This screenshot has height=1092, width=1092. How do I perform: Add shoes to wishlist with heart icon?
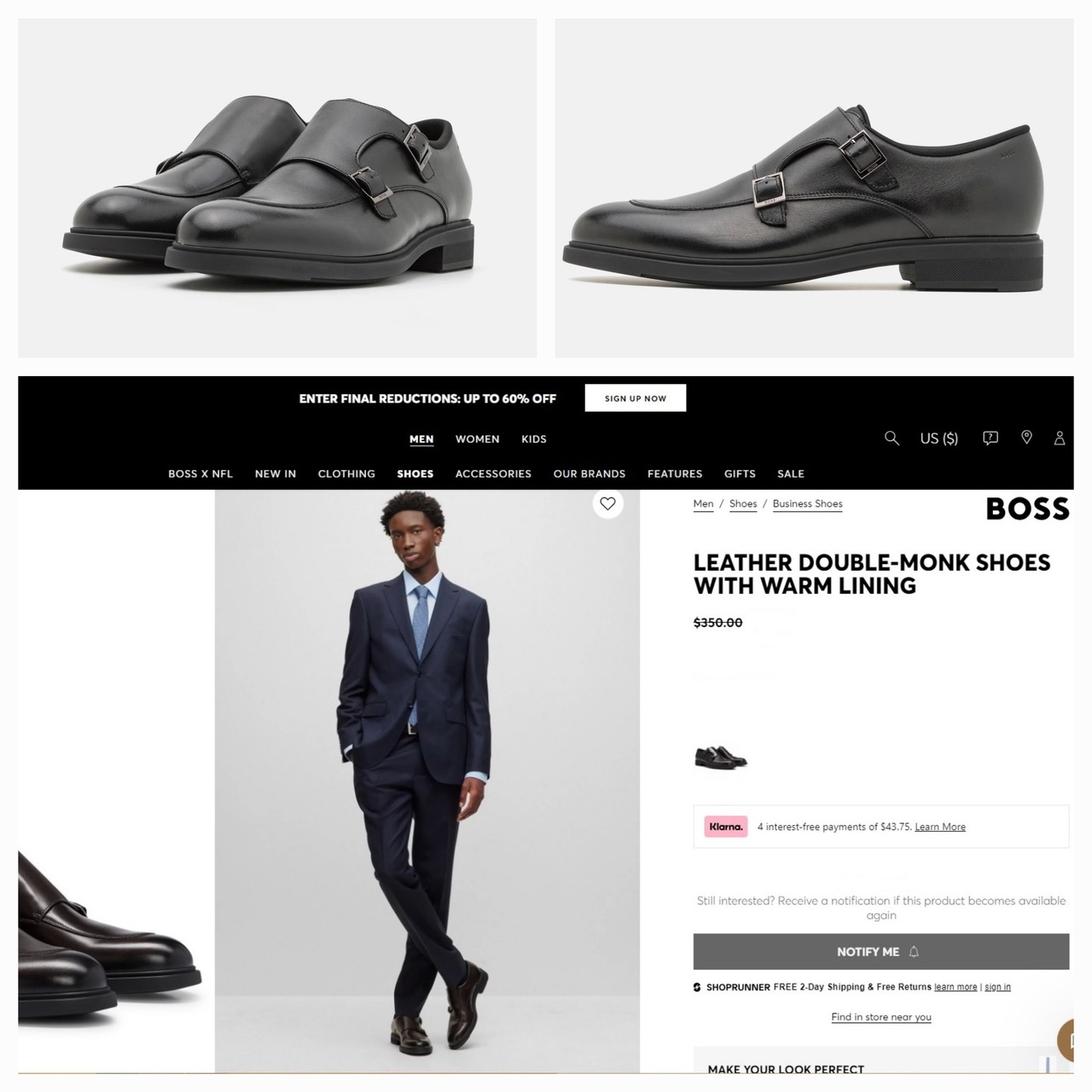point(607,503)
